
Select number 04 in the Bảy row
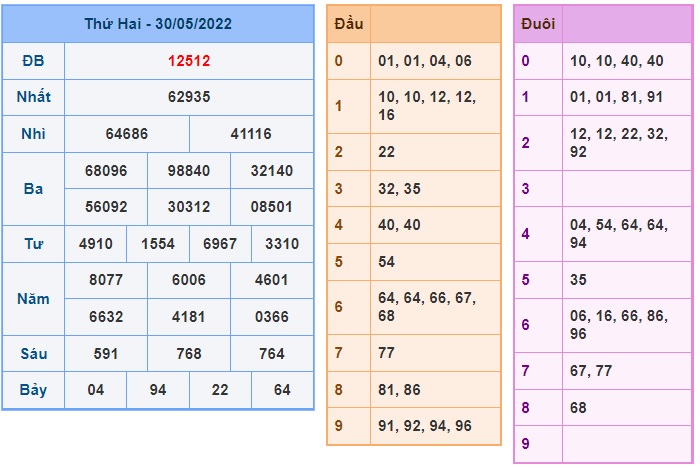96,390
